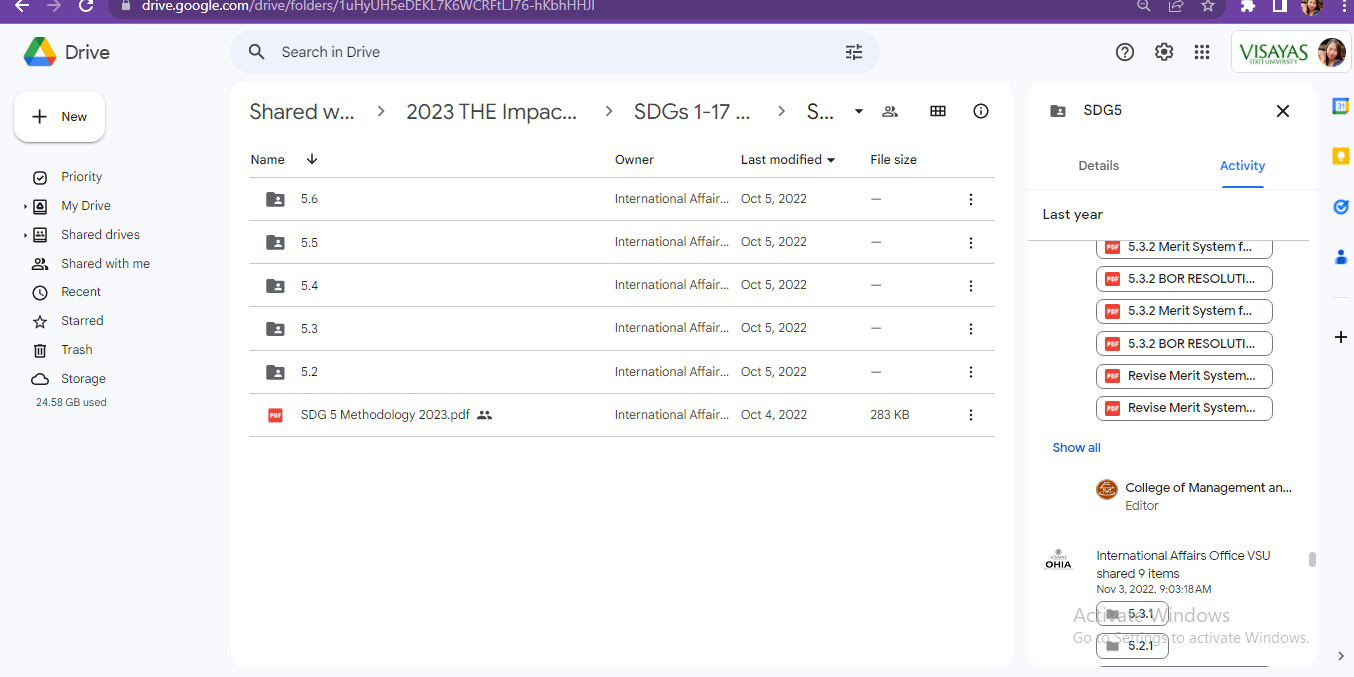Switch to the Details tab

(1098, 166)
